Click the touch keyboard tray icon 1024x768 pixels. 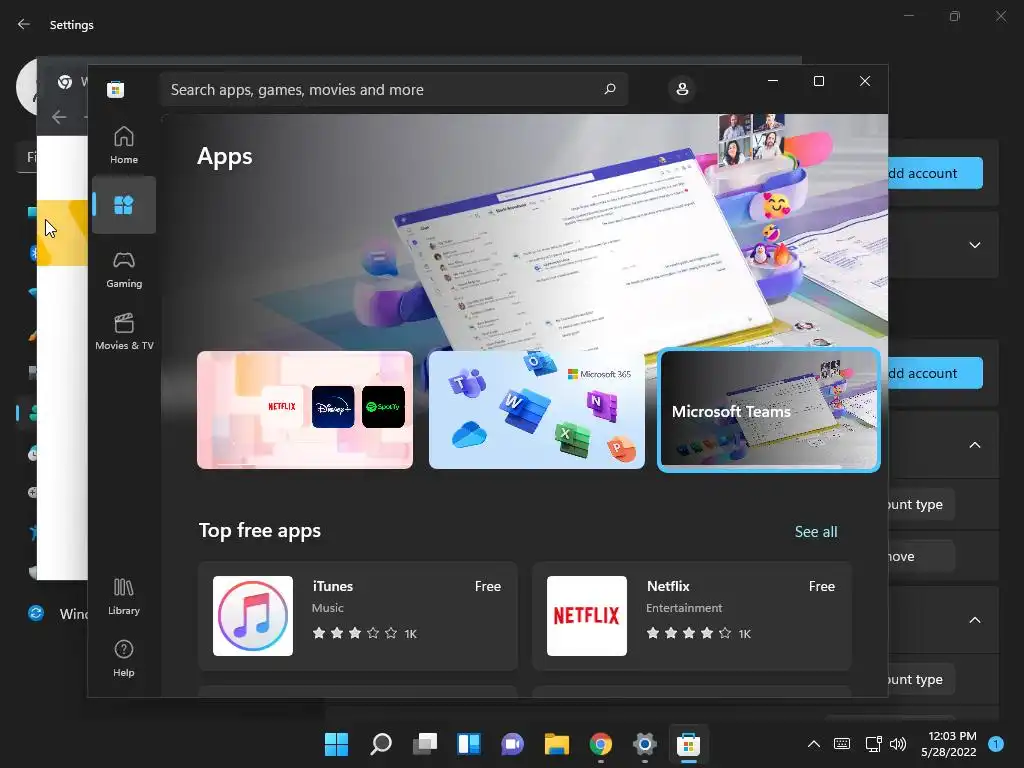[842, 744]
